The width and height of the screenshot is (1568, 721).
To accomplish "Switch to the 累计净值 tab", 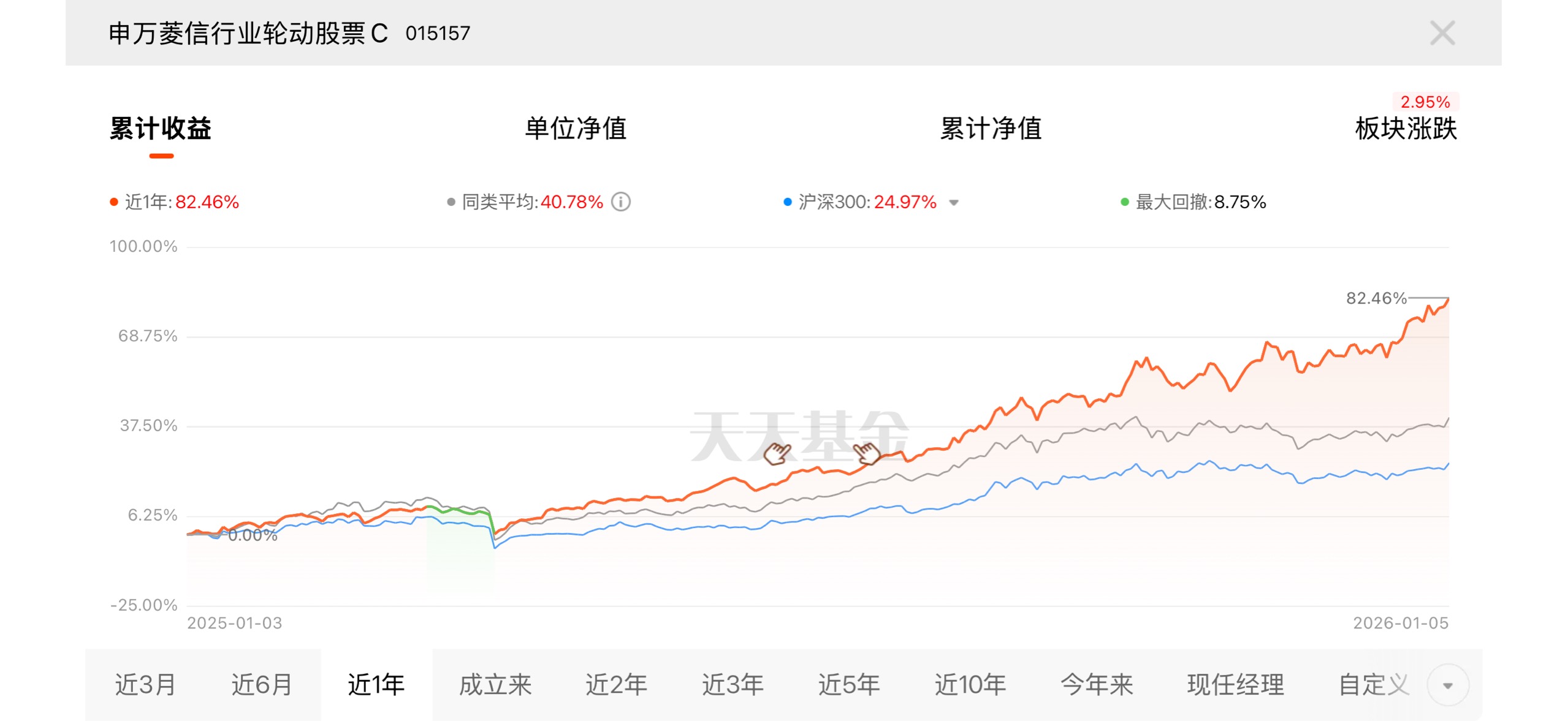I will [991, 129].
